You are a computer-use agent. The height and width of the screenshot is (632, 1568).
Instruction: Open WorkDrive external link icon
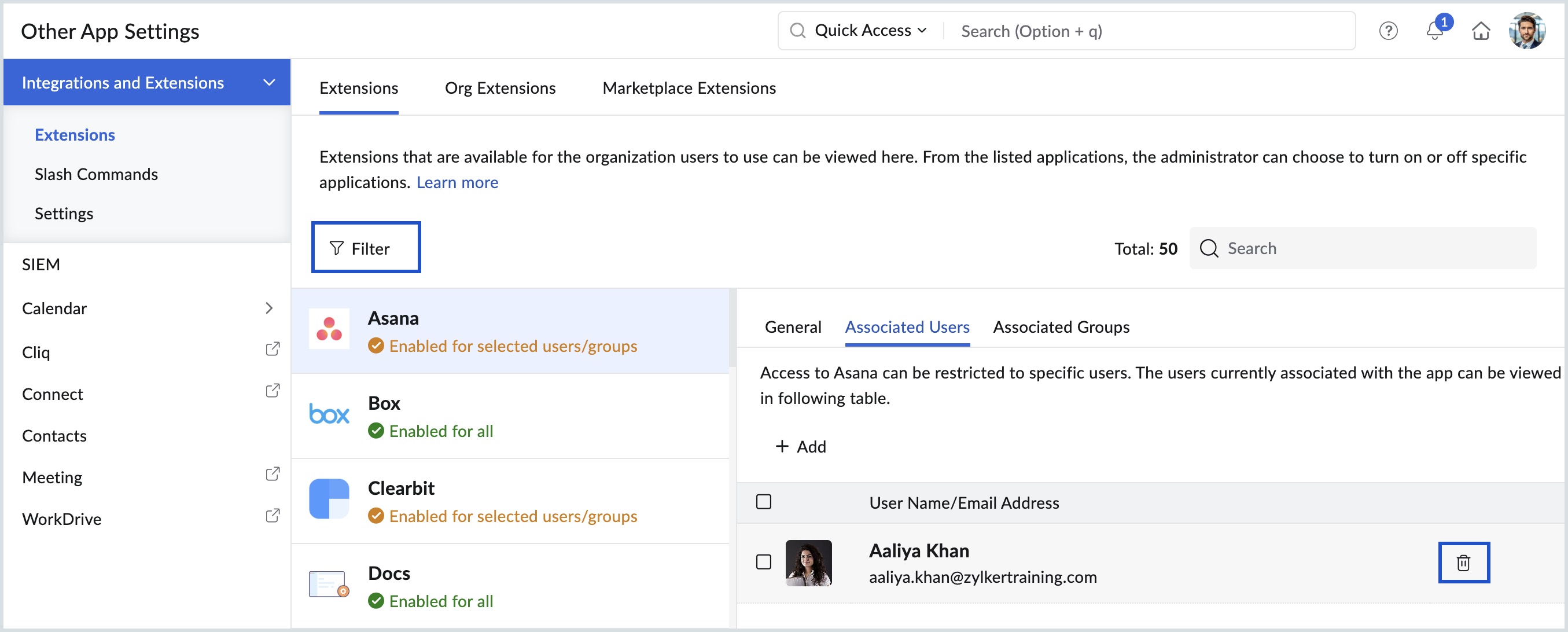click(x=273, y=516)
